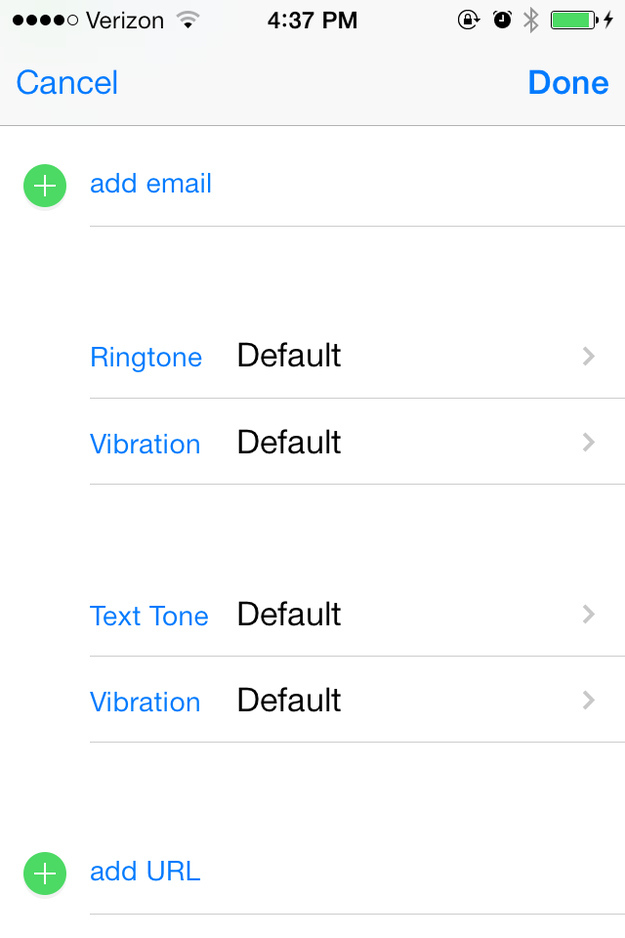Select the Text Tone label
625x938 pixels.
(149, 615)
